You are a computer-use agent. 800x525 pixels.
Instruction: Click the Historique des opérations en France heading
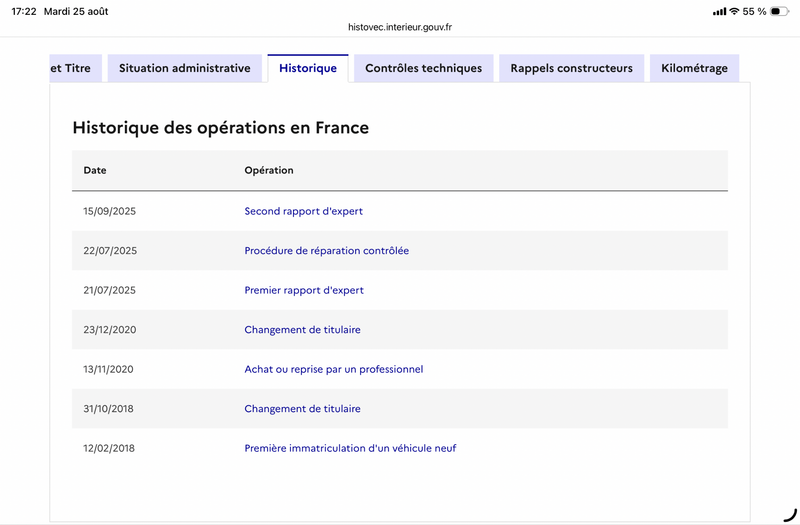(220, 128)
